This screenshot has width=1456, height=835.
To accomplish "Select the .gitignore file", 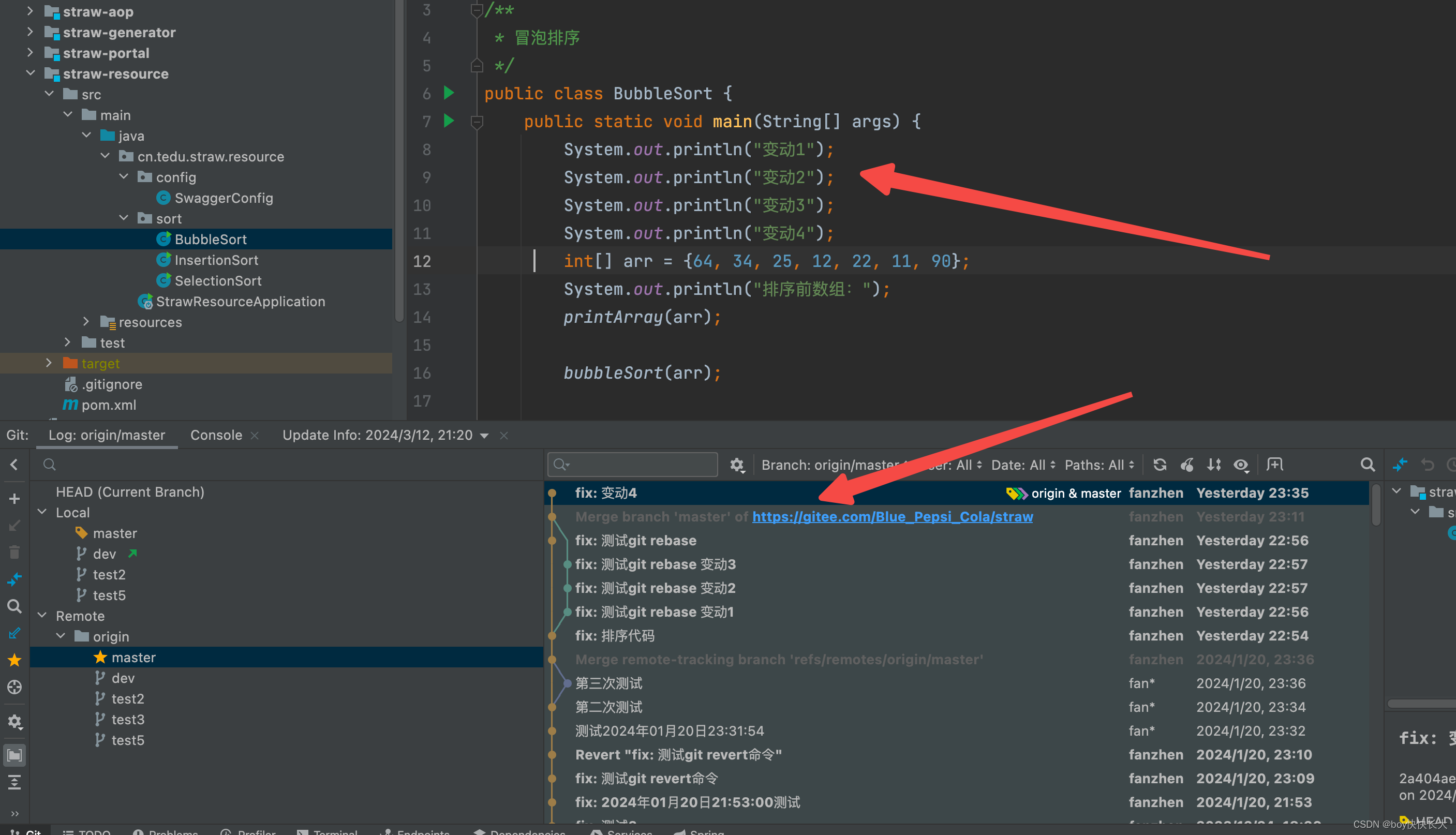I will [x=112, y=384].
